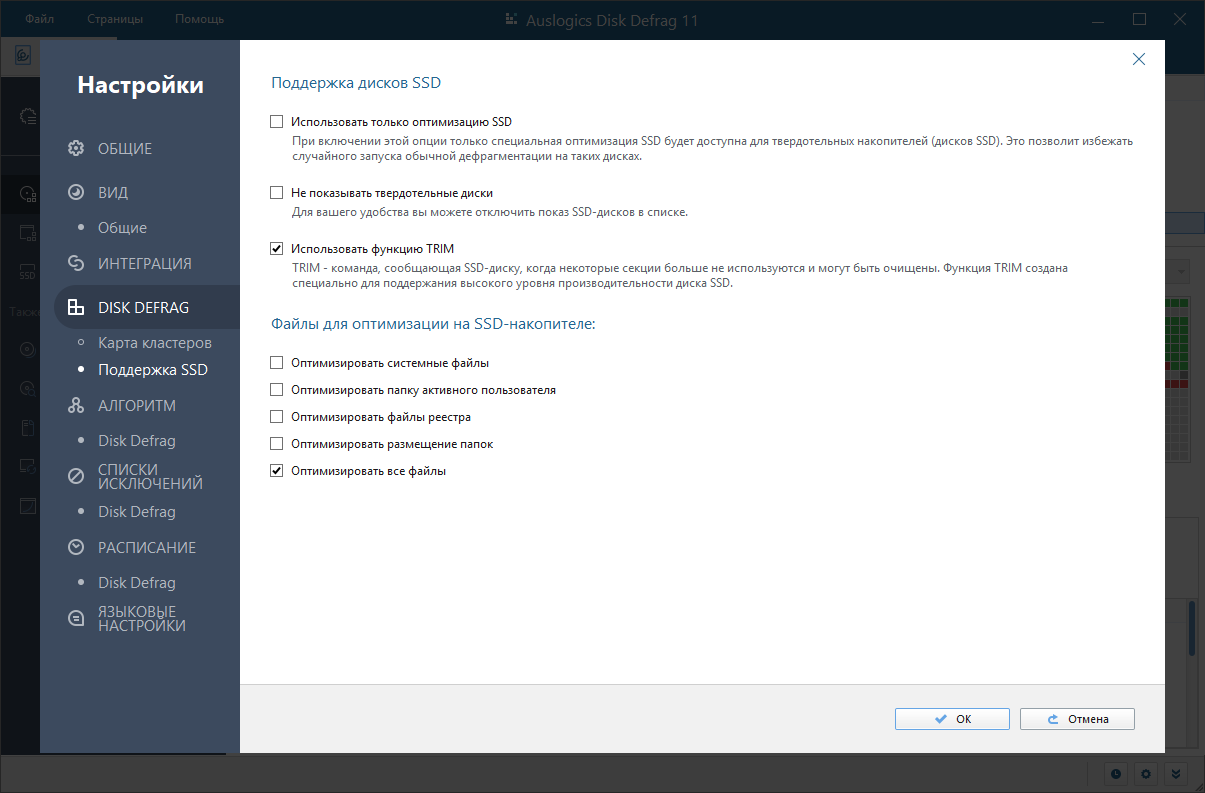
Task: Click the gear icon beside ОБЩИЕ
Action: 76,149
